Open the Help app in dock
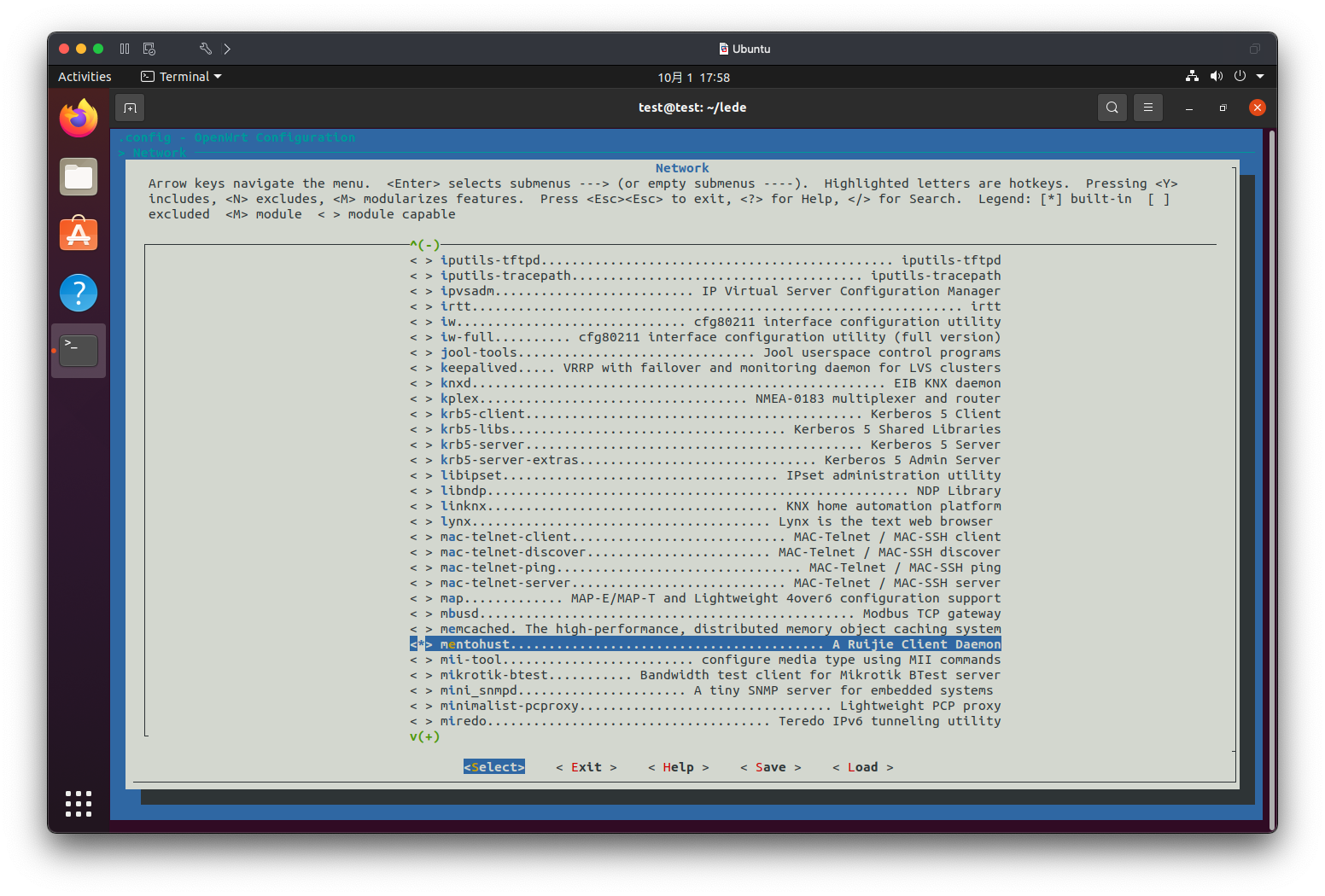 pyautogui.click(x=79, y=293)
